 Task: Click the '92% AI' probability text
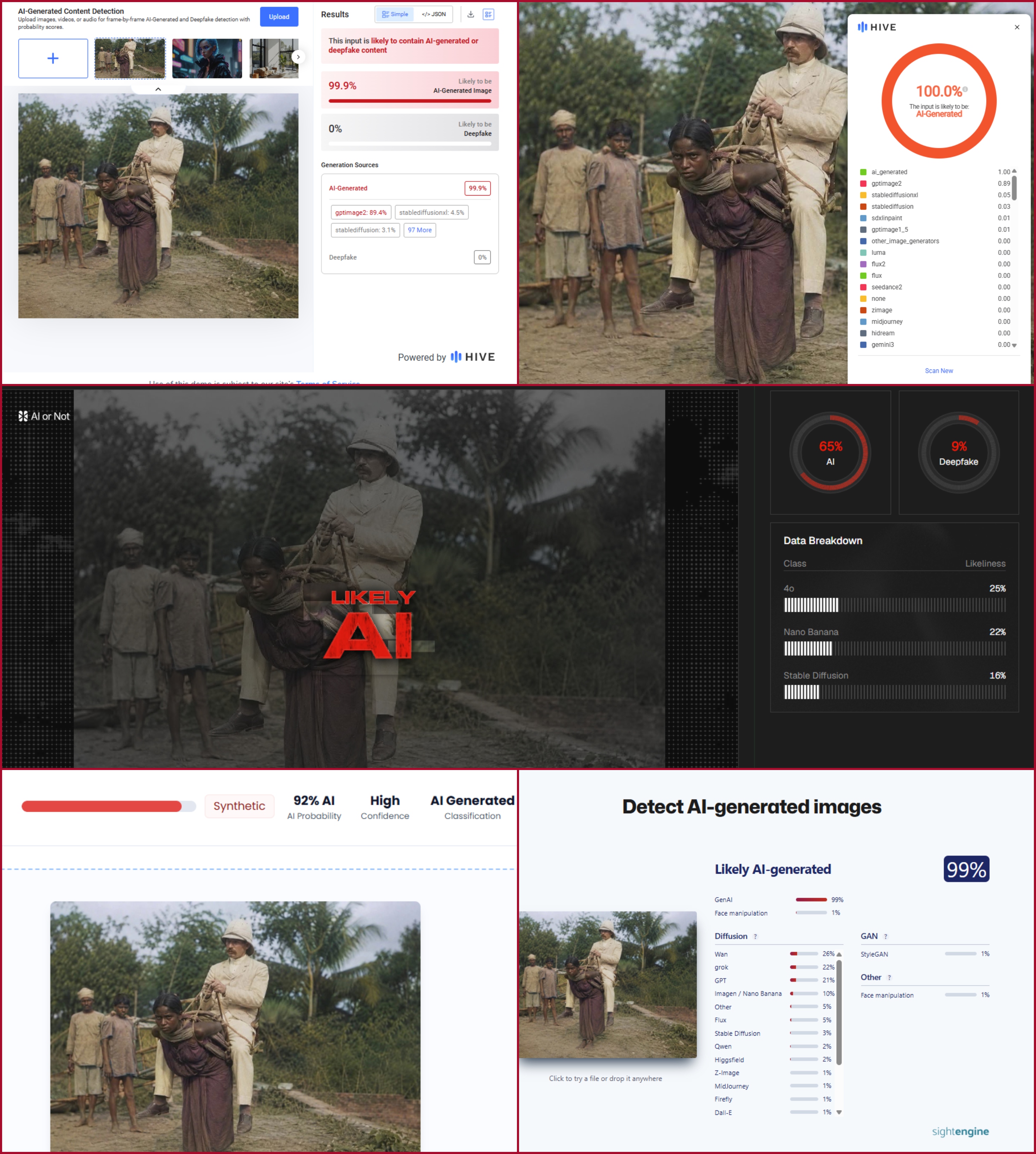(314, 801)
